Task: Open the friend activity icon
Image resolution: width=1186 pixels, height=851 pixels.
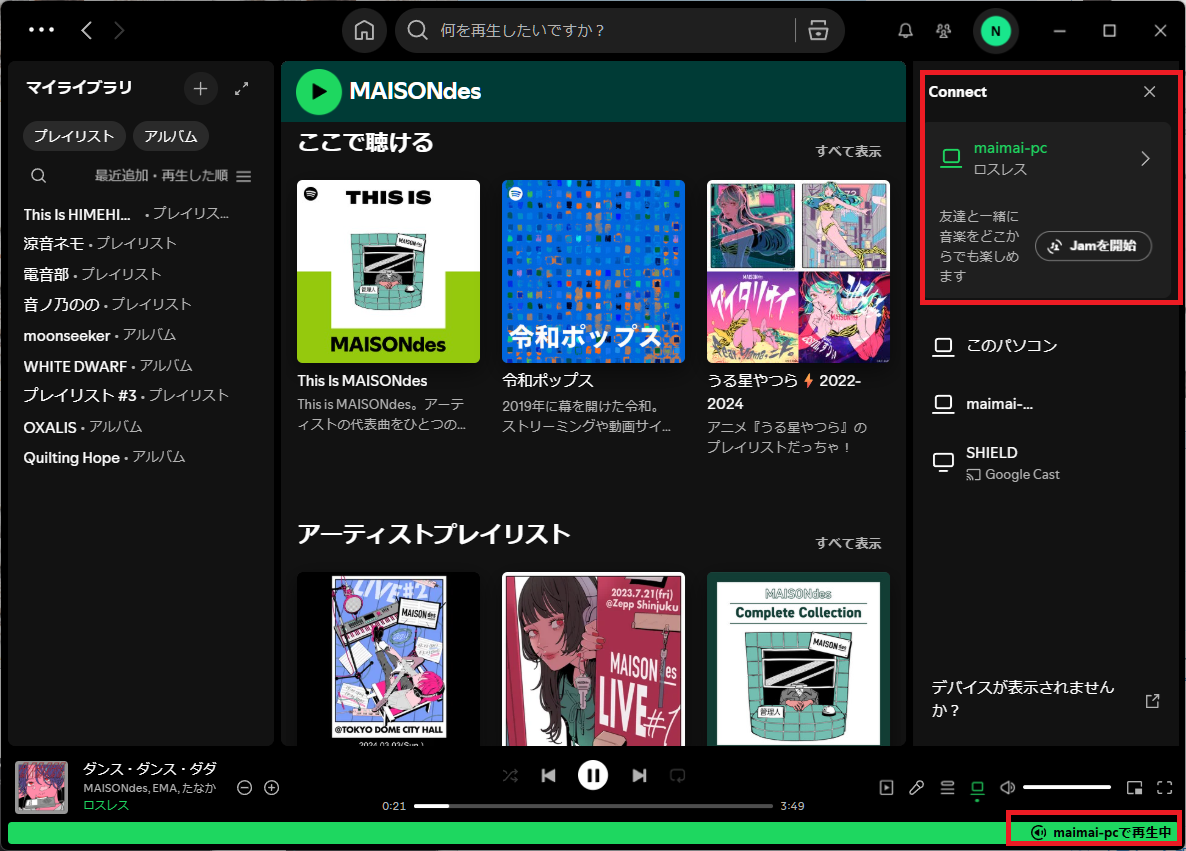Action: (943, 30)
